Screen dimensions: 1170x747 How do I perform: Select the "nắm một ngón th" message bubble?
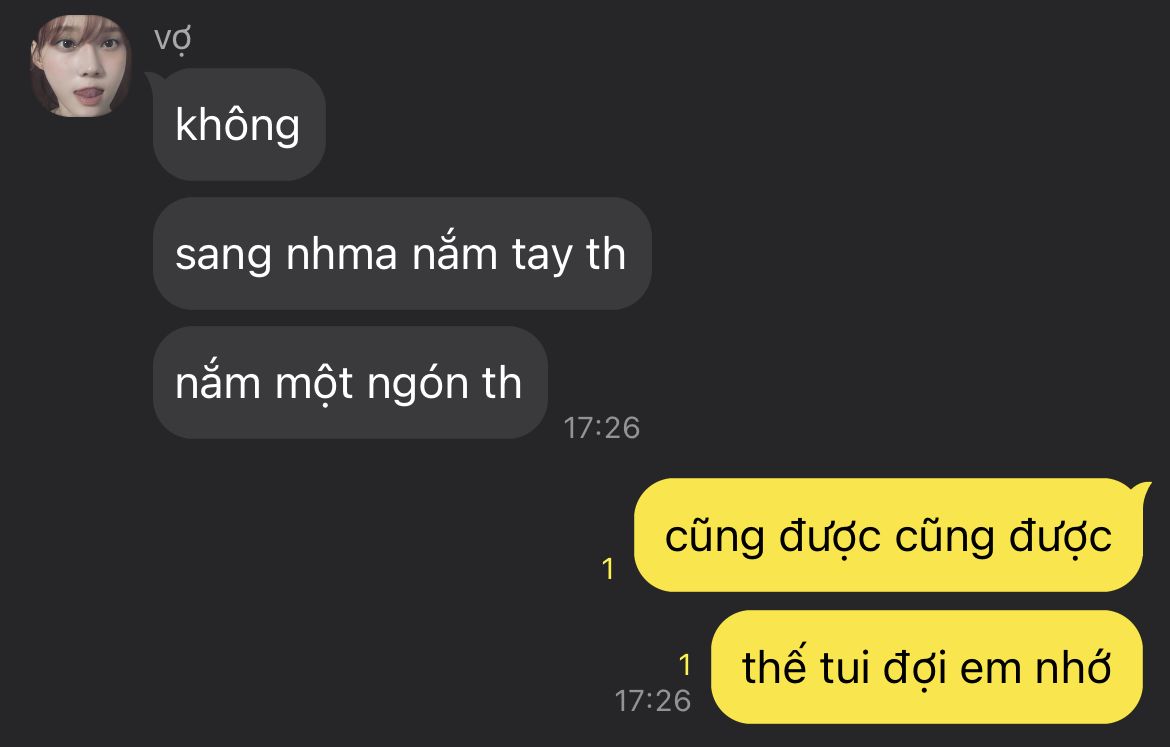pyautogui.click(x=350, y=383)
